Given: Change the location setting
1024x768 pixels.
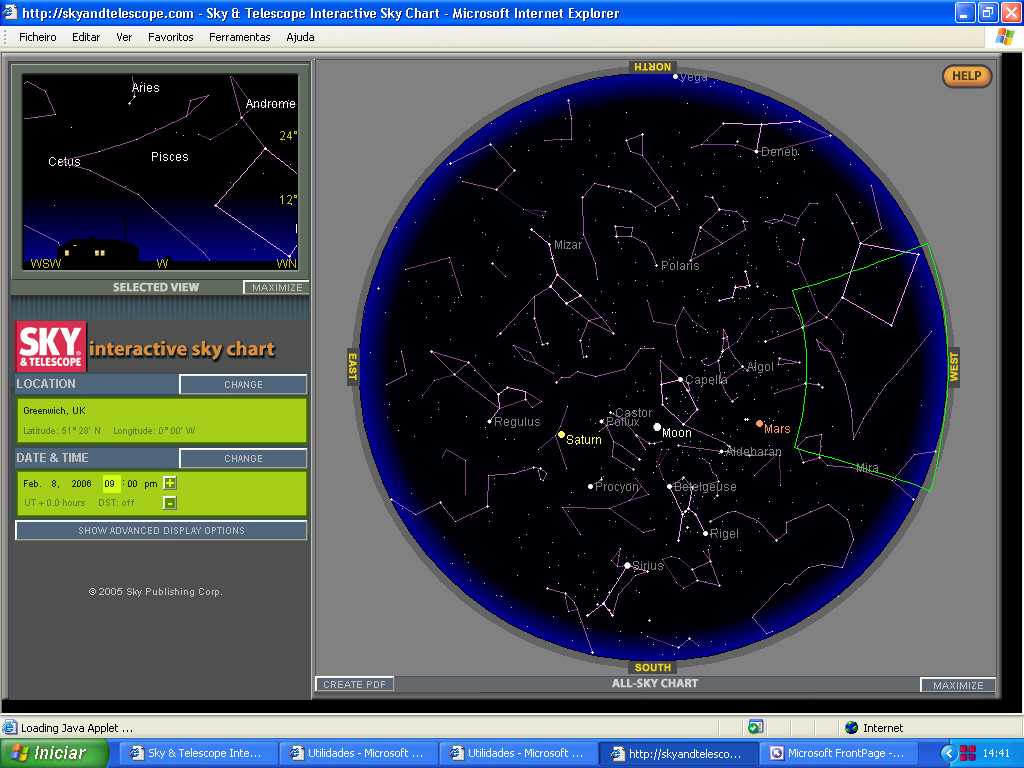Looking at the screenshot, I should (243, 385).
